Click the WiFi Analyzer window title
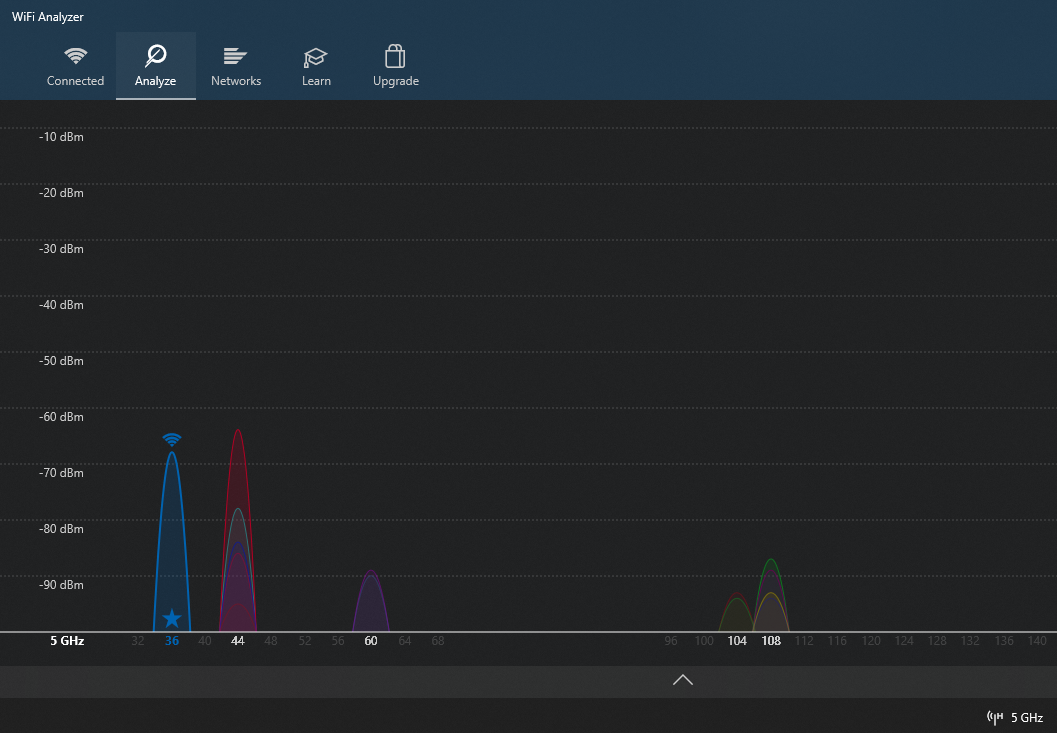The image size is (1057, 733). tap(47, 17)
